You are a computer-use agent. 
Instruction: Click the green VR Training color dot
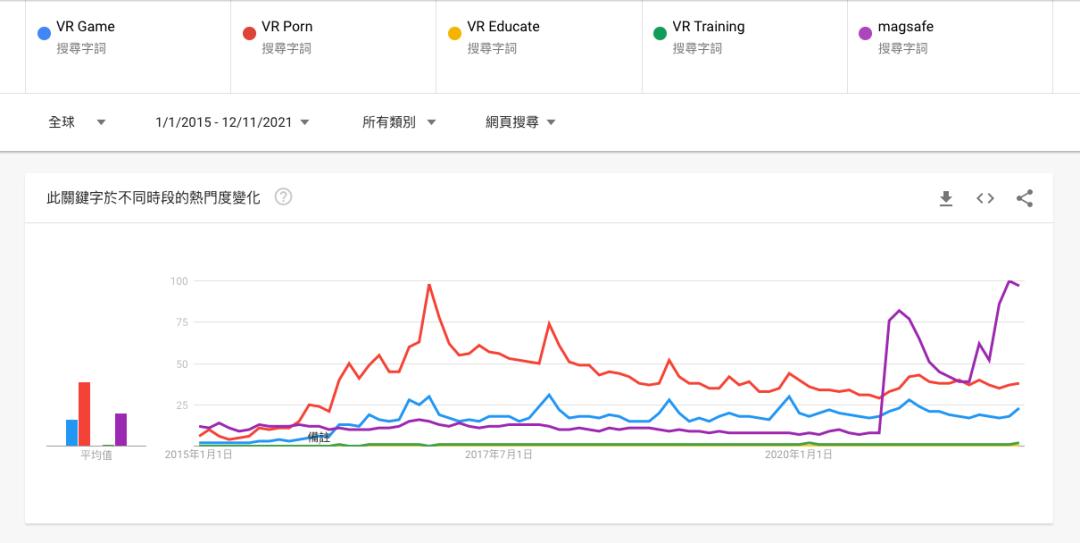[660, 33]
